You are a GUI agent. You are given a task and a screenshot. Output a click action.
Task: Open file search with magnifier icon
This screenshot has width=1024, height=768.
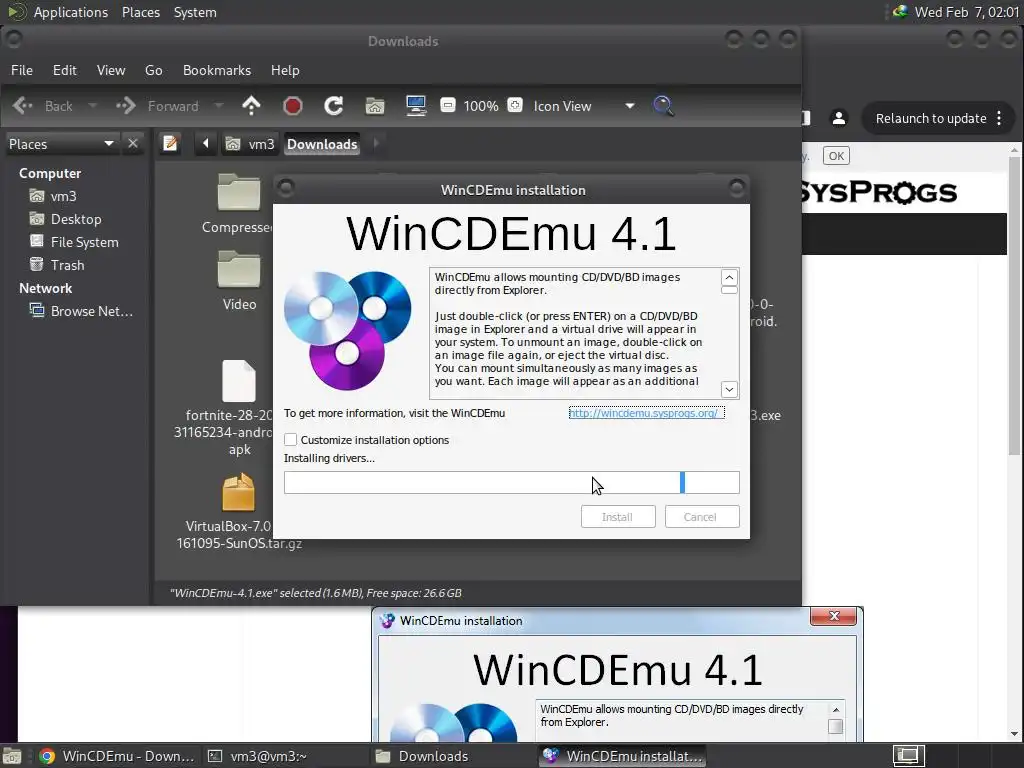[x=663, y=106]
